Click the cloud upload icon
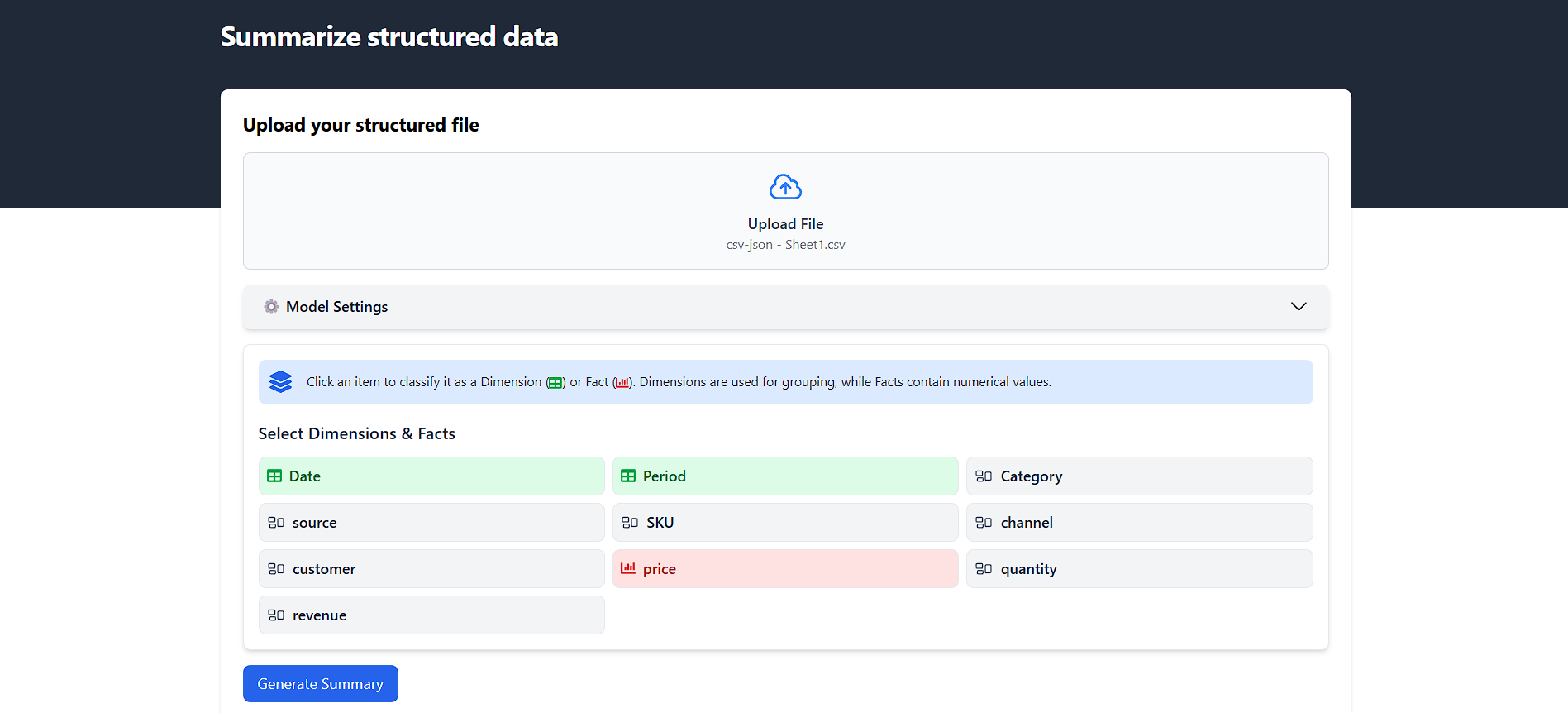 (785, 187)
